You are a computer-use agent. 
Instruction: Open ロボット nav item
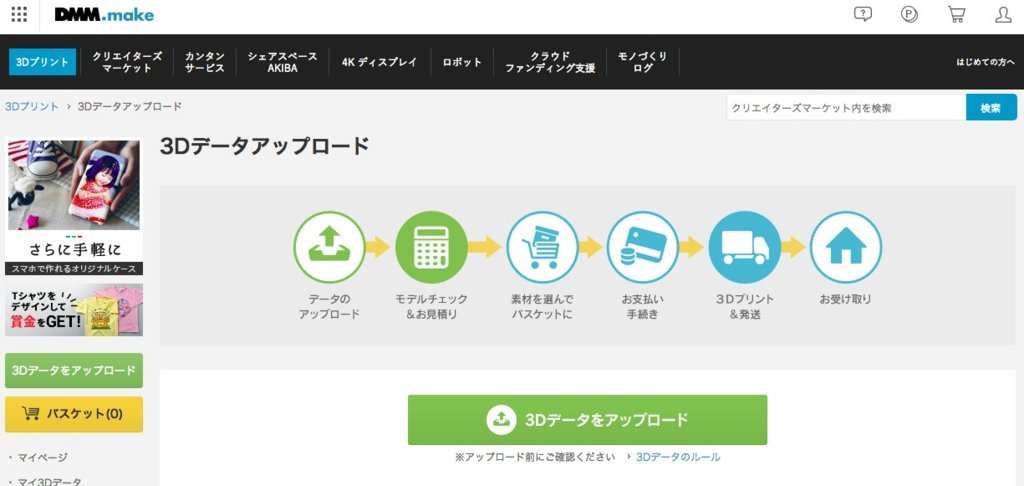(x=462, y=62)
